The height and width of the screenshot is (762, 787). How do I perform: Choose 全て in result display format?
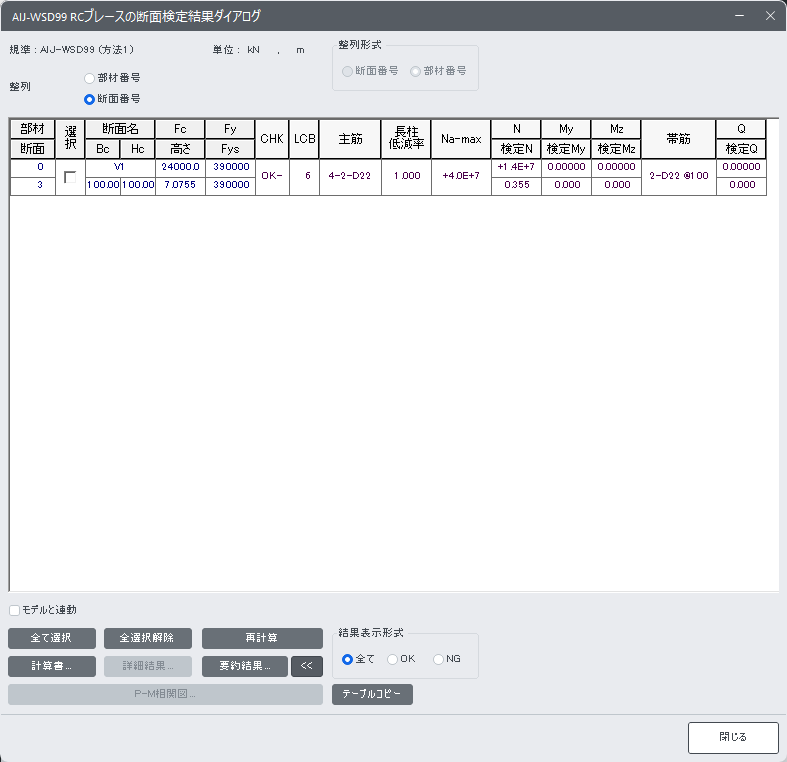[347, 659]
